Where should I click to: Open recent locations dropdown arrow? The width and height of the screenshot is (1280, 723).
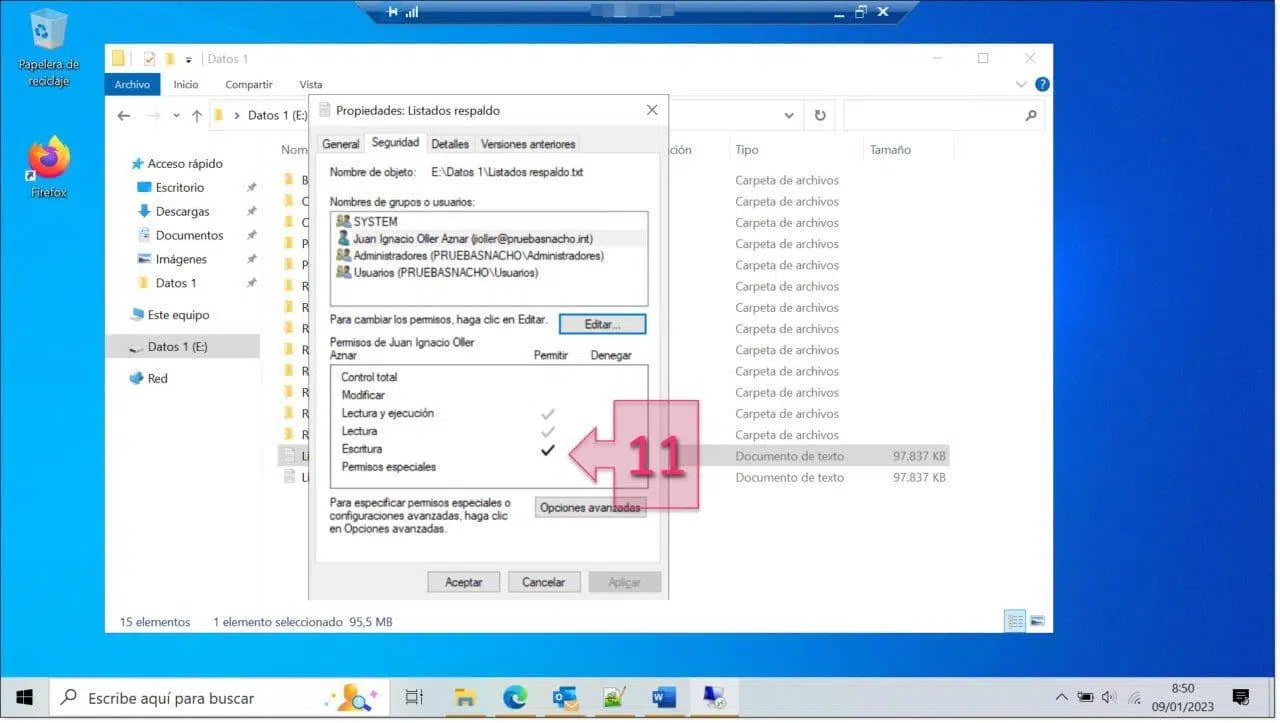click(x=177, y=116)
